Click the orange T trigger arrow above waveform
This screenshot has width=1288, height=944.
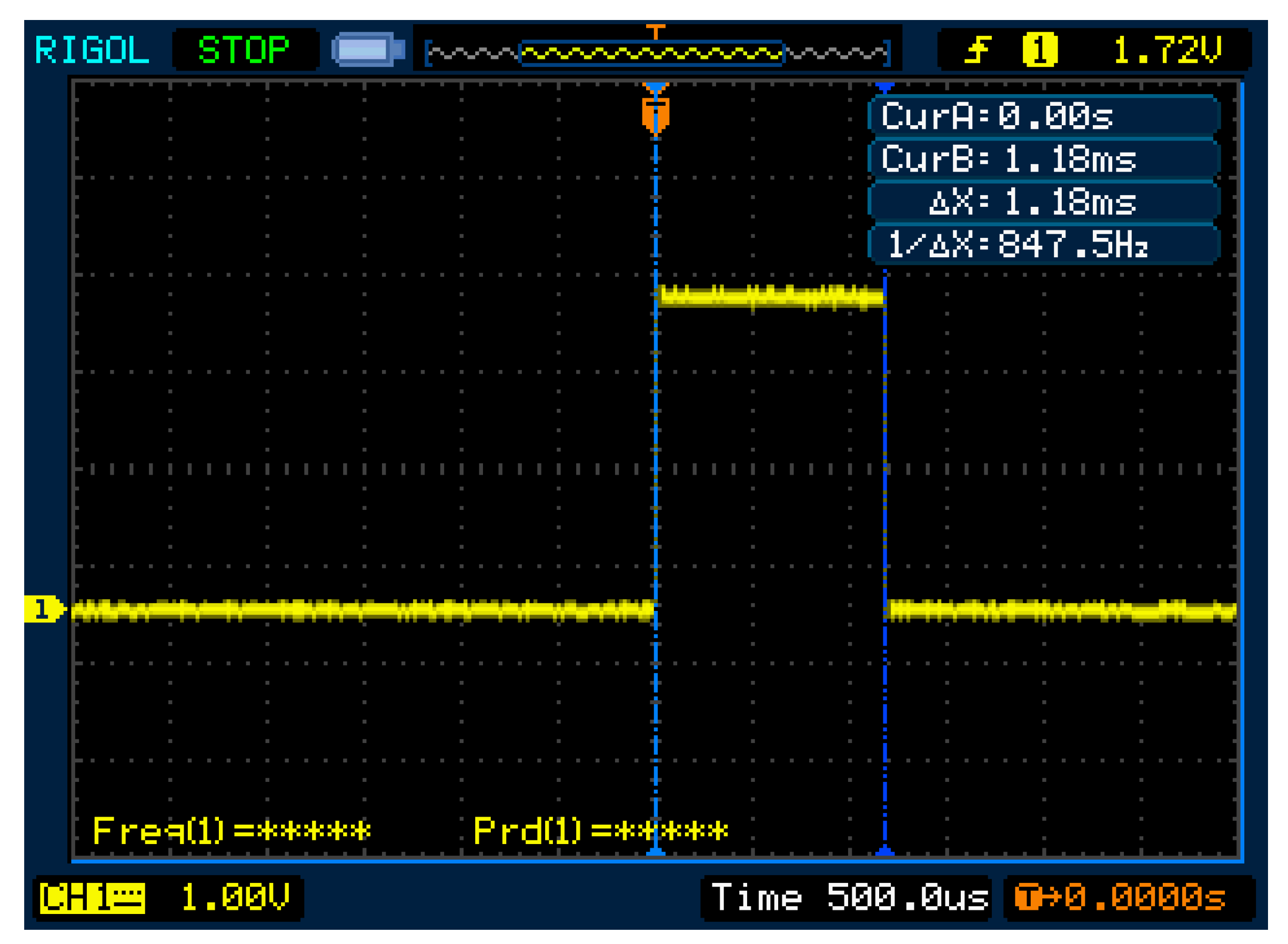(656, 33)
